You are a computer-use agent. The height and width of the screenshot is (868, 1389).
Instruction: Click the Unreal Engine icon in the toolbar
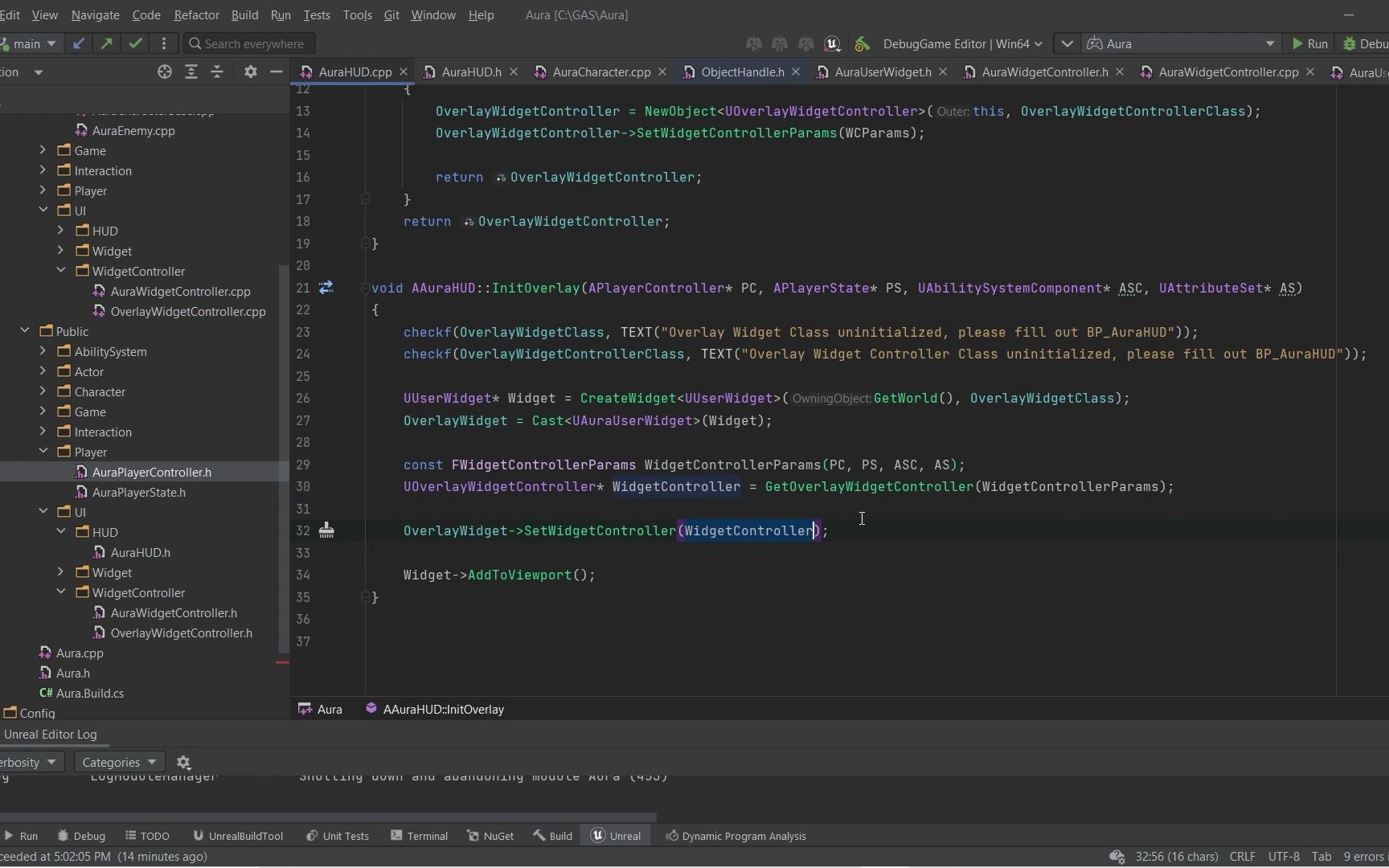pyautogui.click(x=833, y=43)
